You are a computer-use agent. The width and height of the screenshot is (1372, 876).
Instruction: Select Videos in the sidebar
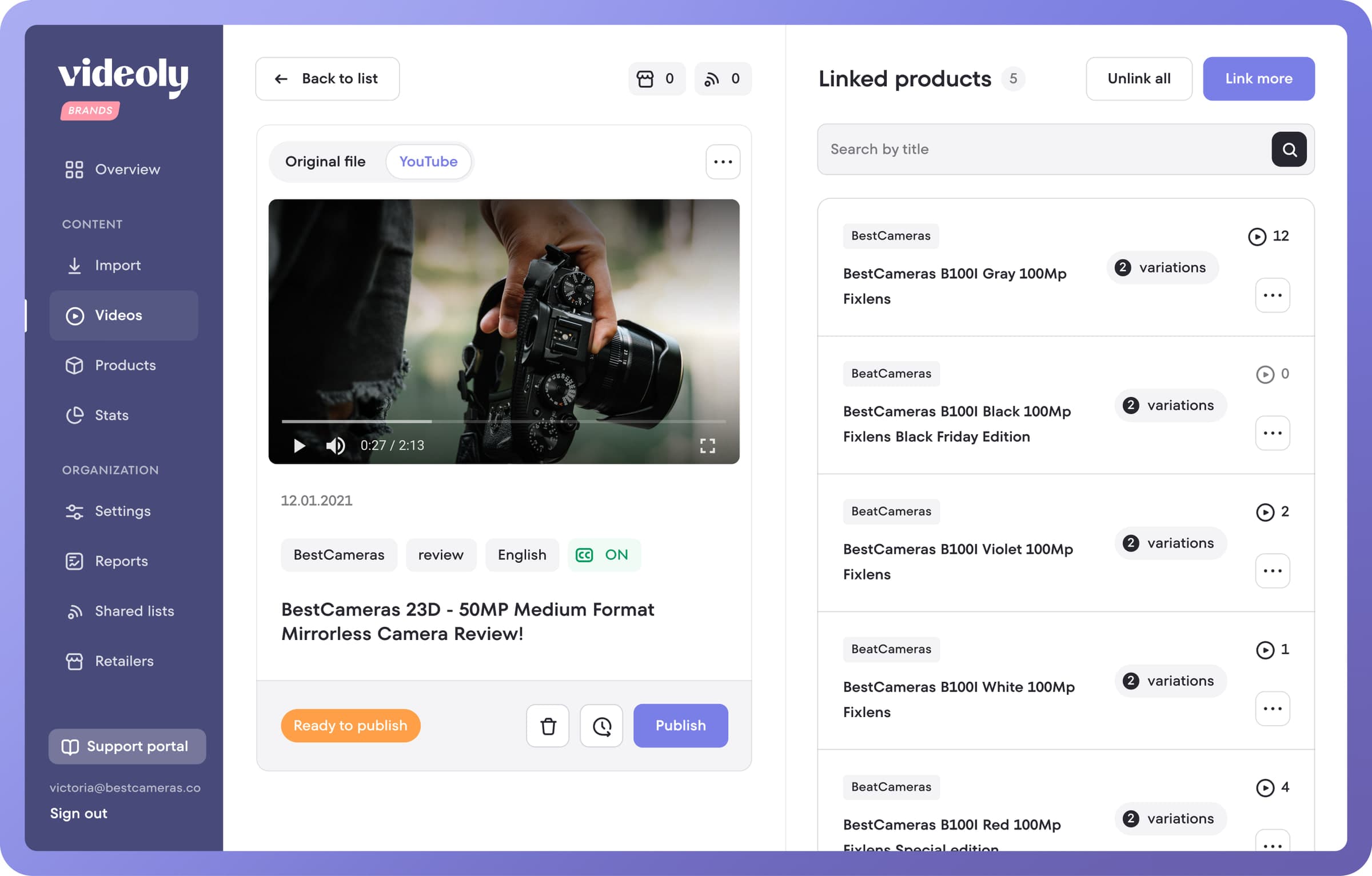point(123,315)
